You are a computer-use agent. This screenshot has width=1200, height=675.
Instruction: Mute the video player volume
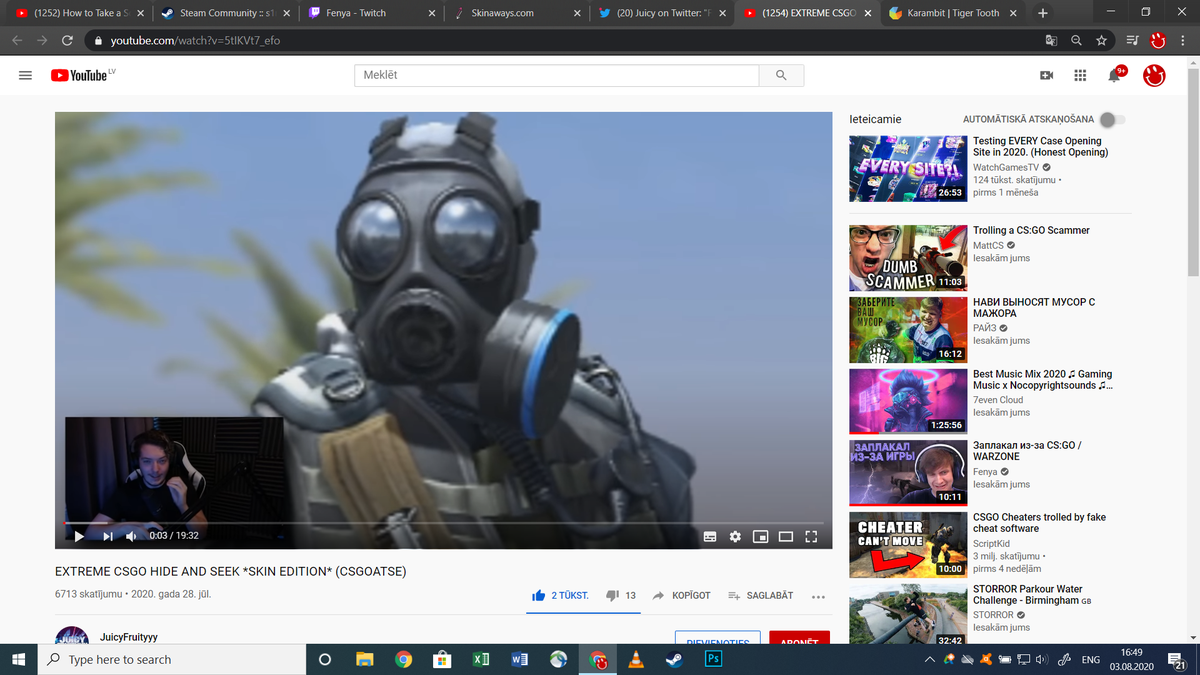click(132, 536)
